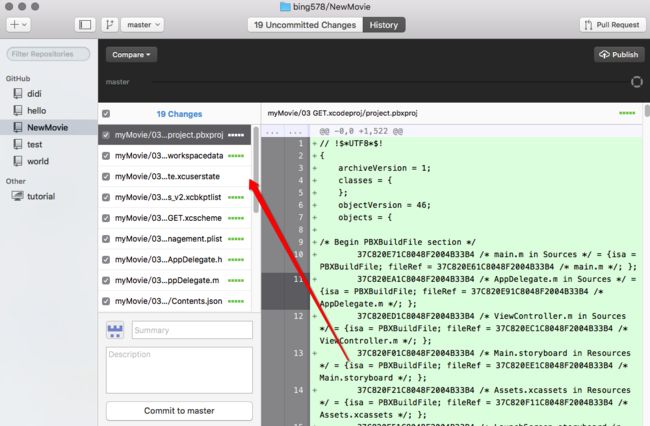Select the myMovie/03.../Contents.json file row
Screen dimensions: 650x426
[175, 301]
